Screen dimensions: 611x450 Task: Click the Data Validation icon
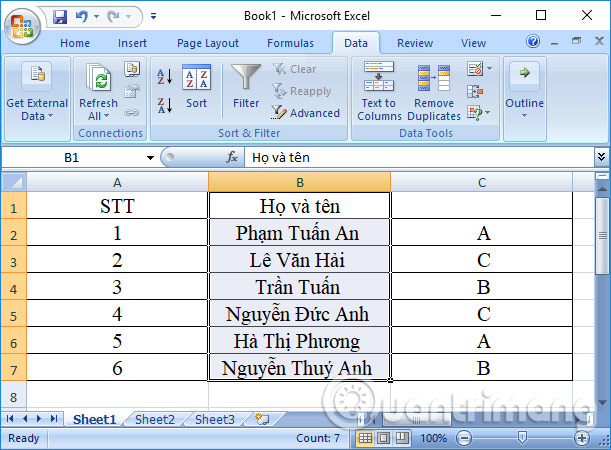(x=475, y=69)
